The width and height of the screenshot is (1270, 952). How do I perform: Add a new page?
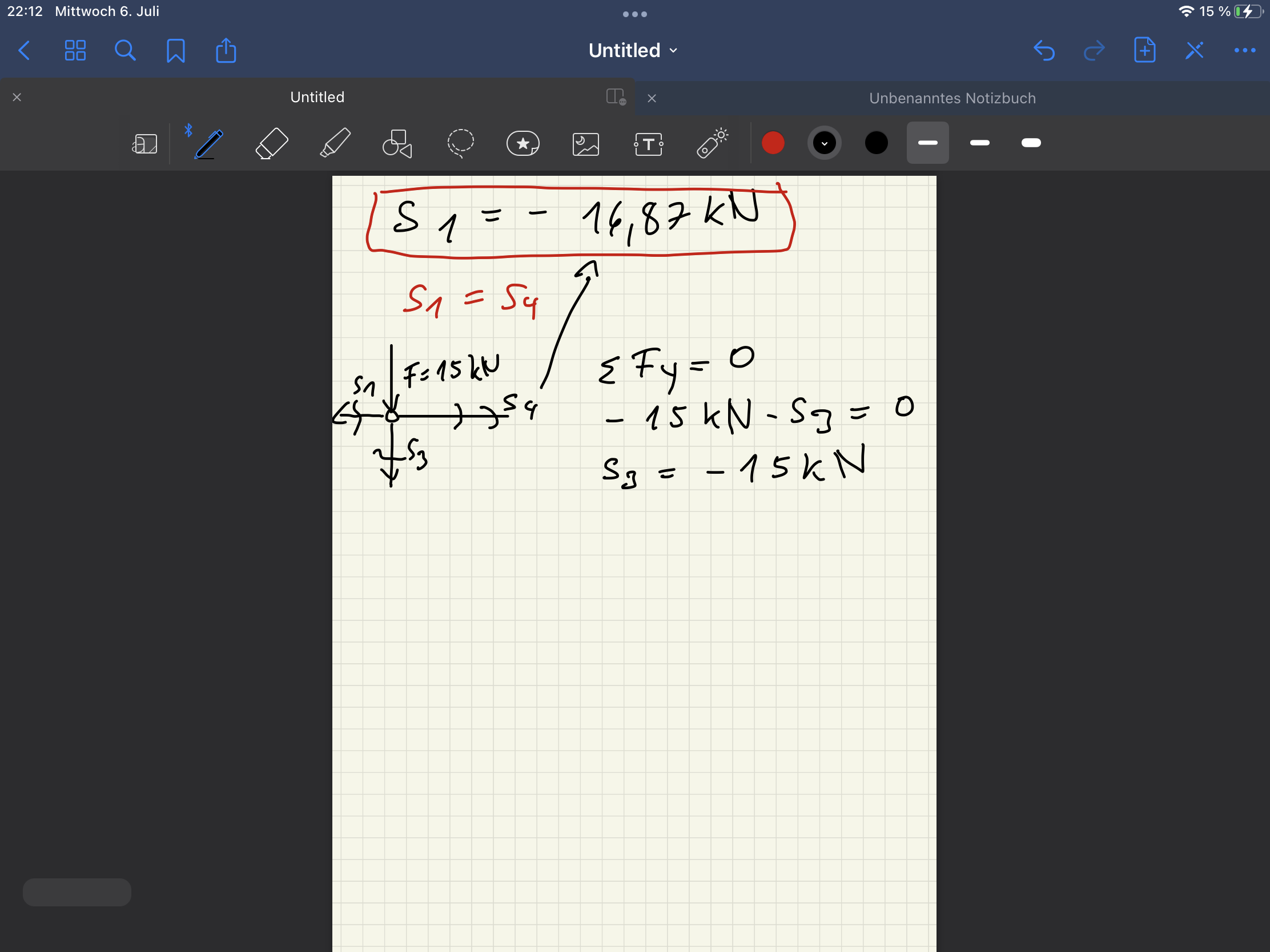point(1144,50)
